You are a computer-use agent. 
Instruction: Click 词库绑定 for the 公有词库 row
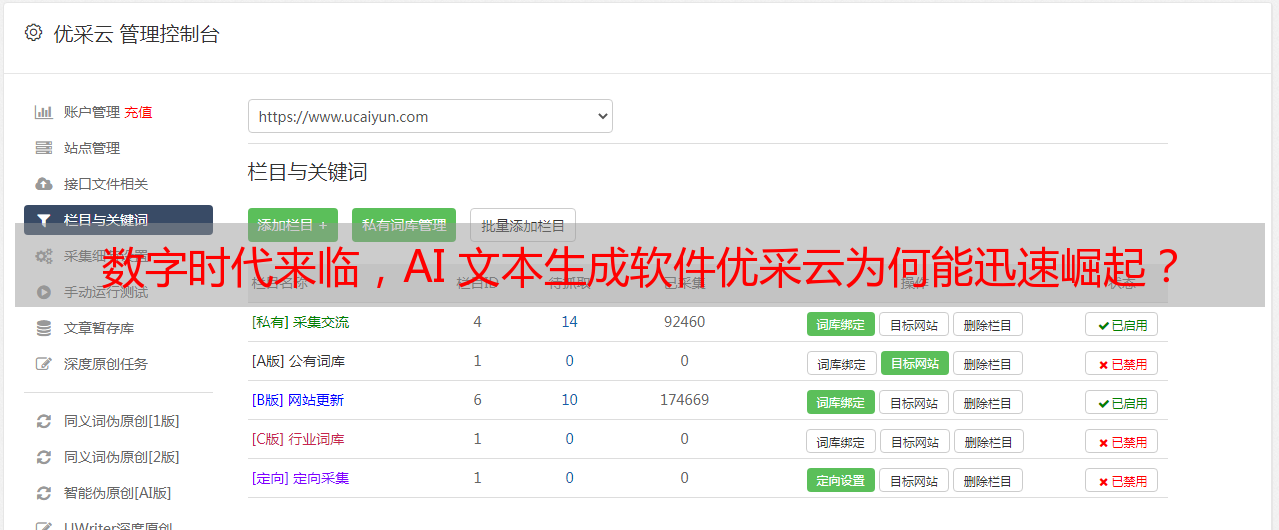pos(841,363)
